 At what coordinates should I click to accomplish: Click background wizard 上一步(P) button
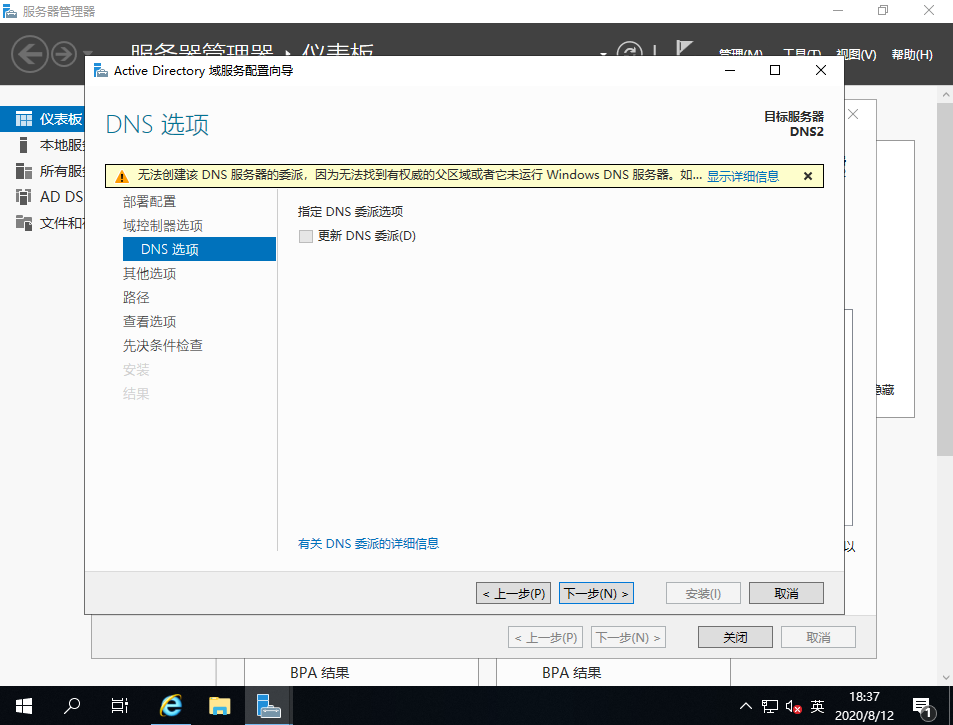tap(546, 637)
